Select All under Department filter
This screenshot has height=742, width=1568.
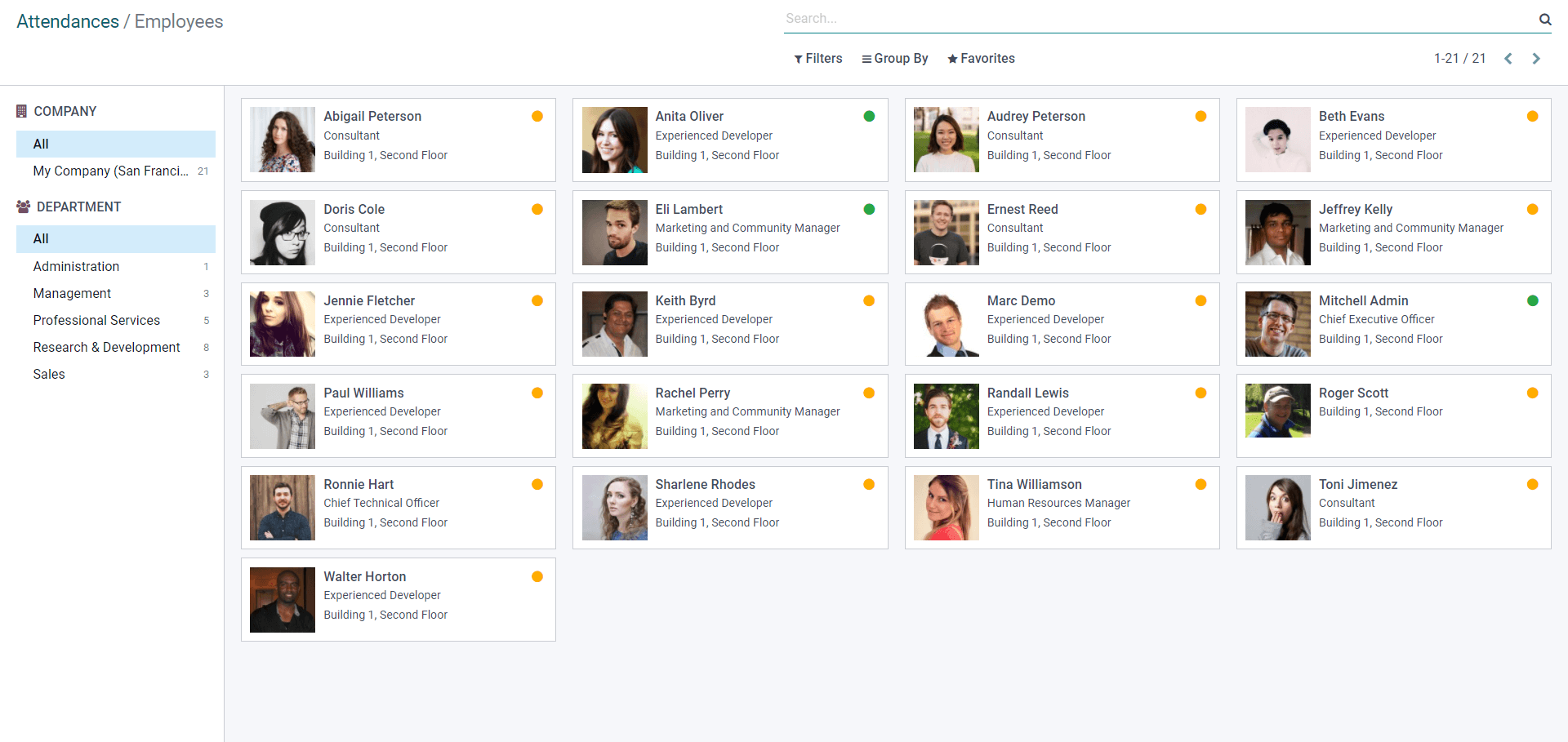[x=116, y=238]
